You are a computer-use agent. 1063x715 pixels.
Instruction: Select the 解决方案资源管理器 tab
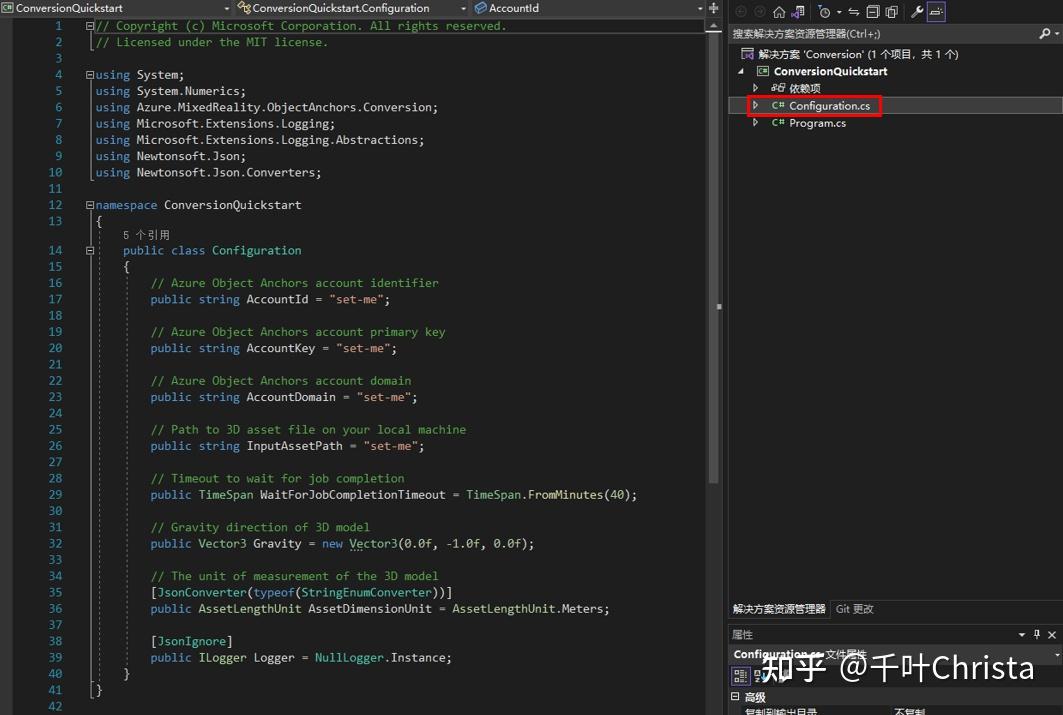pos(781,607)
